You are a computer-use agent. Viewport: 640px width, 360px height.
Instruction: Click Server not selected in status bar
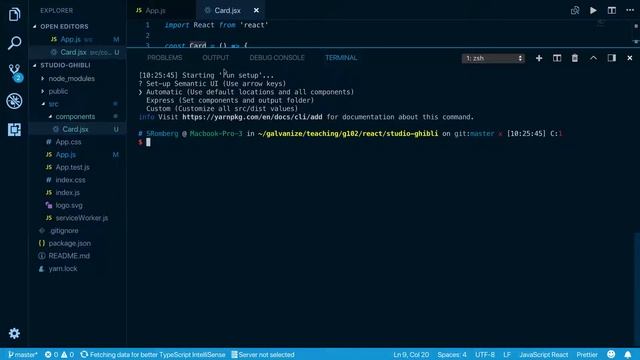point(262,354)
